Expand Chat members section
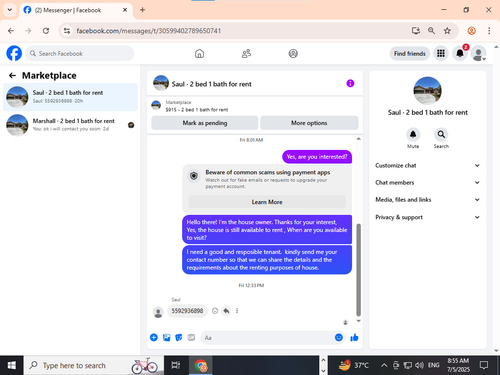Image resolution: width=500 pixels, height=375 pixels. pos(427,183)
